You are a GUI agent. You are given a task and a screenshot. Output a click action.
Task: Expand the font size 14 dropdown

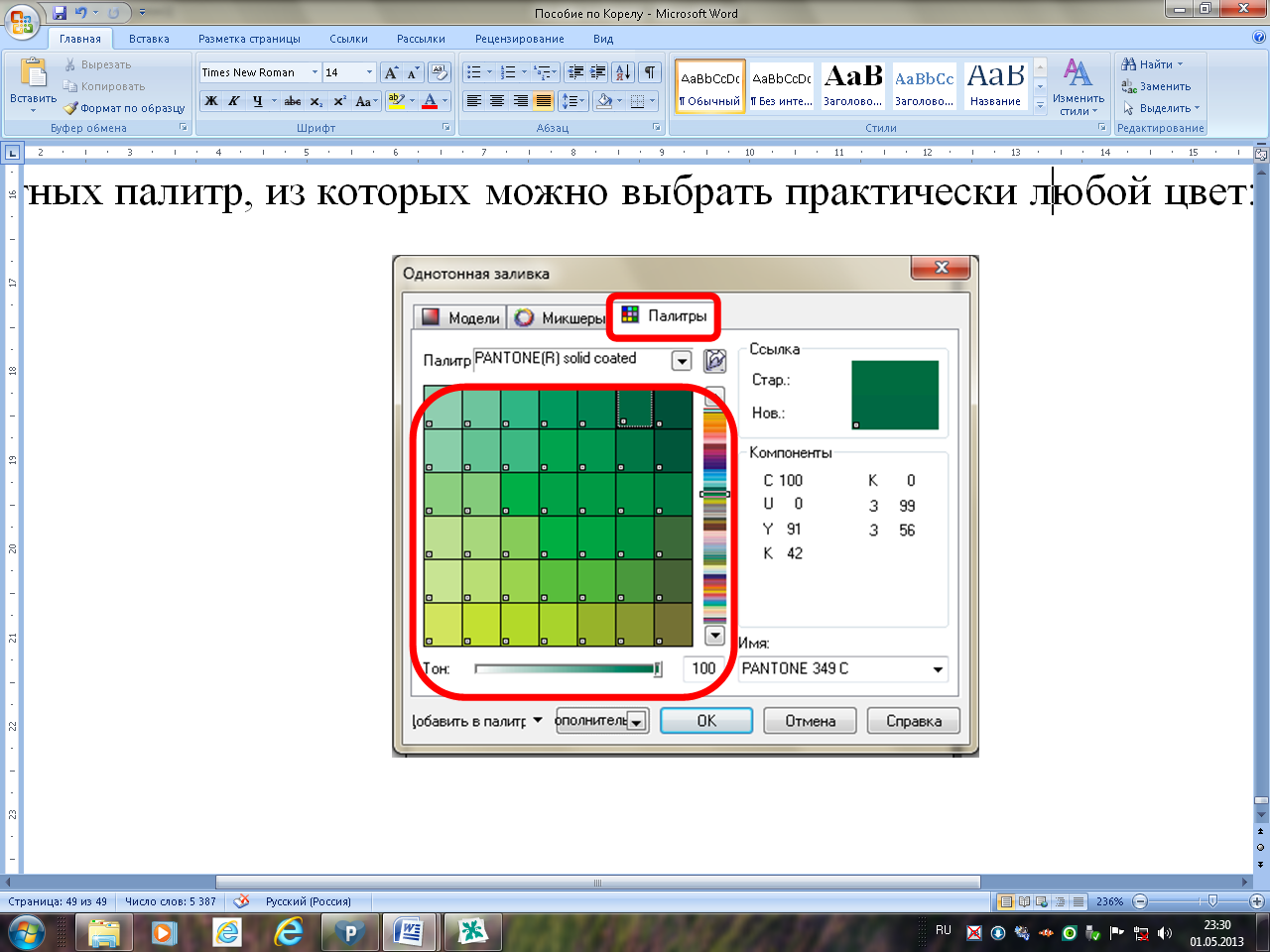click(x=369, y=72)
